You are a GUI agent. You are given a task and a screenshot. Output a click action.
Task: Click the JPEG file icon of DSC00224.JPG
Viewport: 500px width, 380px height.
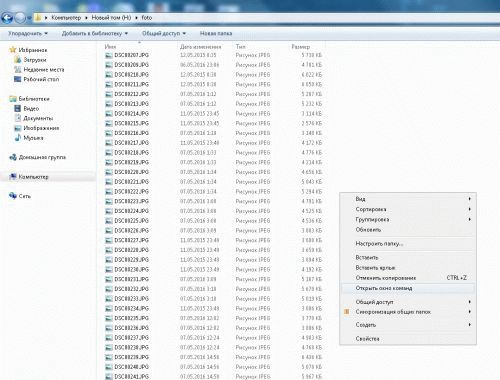109,211
